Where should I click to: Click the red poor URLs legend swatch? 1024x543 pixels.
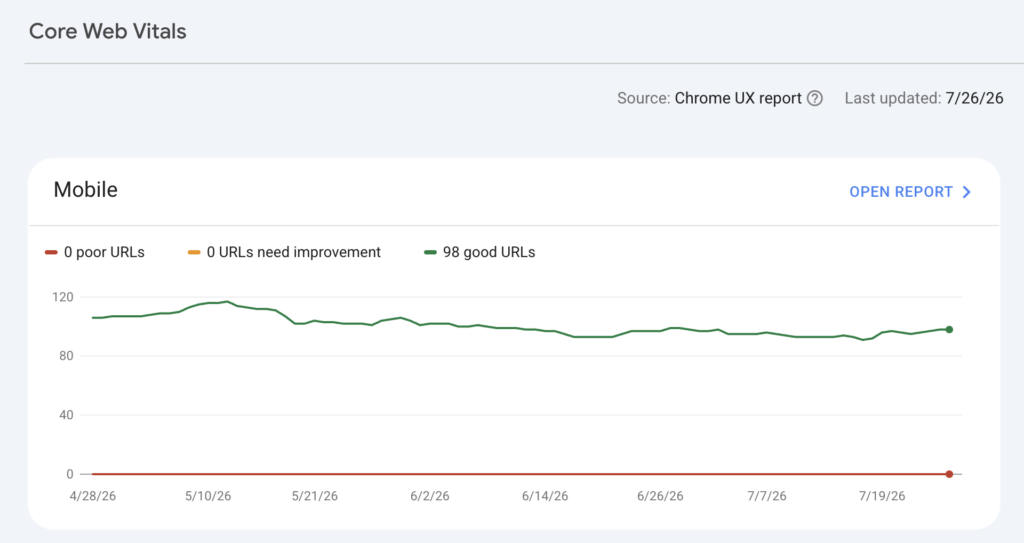click(x=51, y=252)
